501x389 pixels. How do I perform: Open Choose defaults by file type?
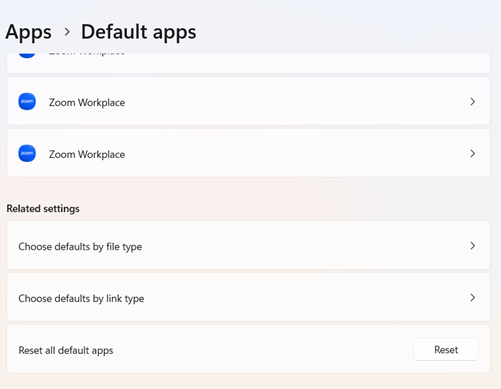click(x=248, y=245)
